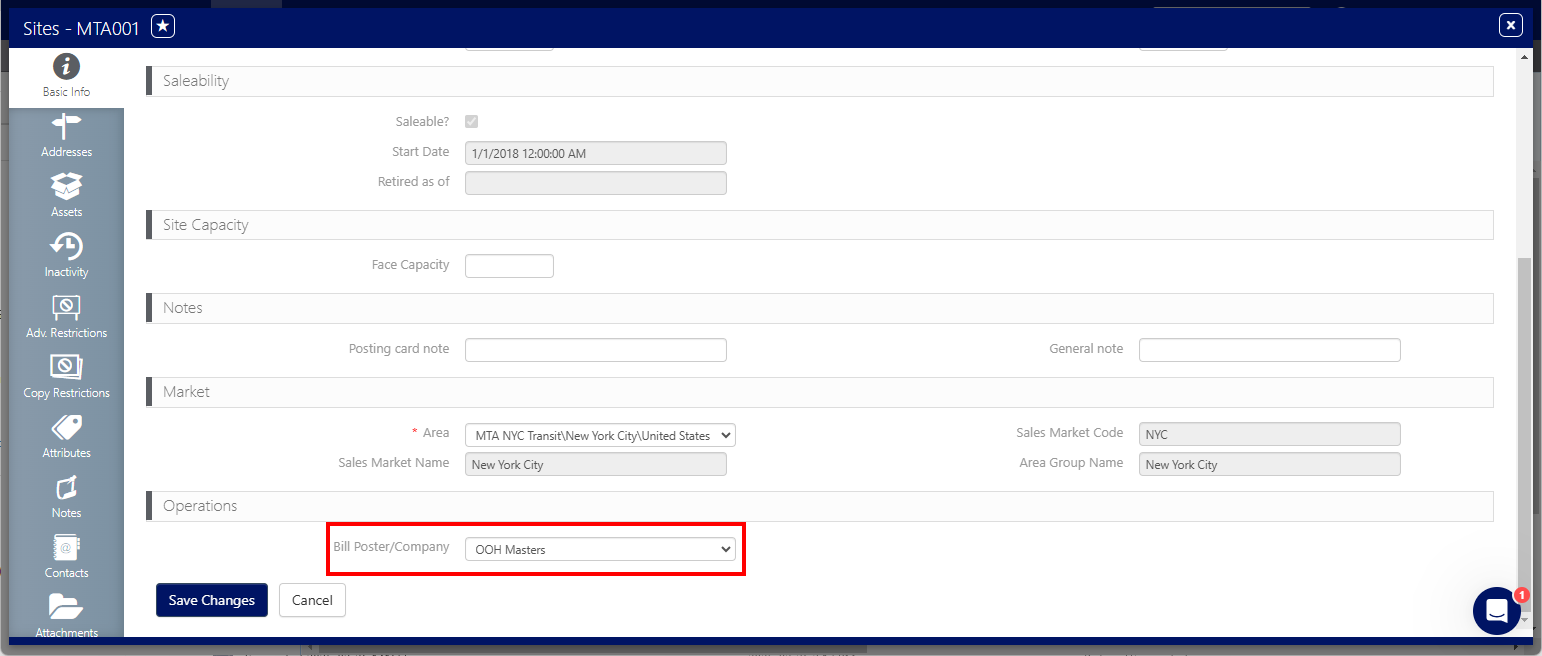Image resolution: width=1542 pixels, height=656 pixels.
Task: Open the Notes sidebar section
Action: pos(66,497)
